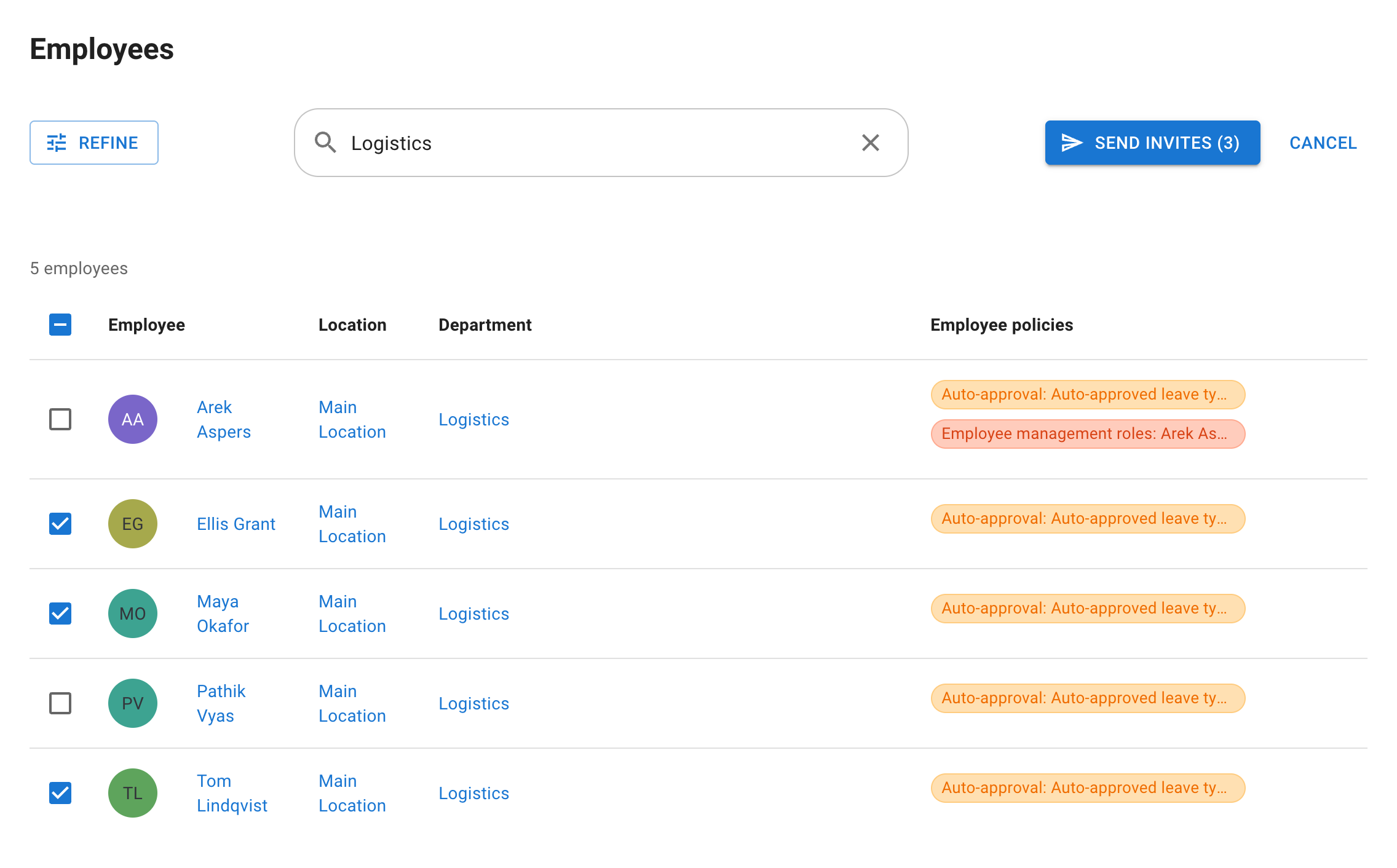The image size is (1397, 868).
Task: Click the Department column header
Action: 485,325
